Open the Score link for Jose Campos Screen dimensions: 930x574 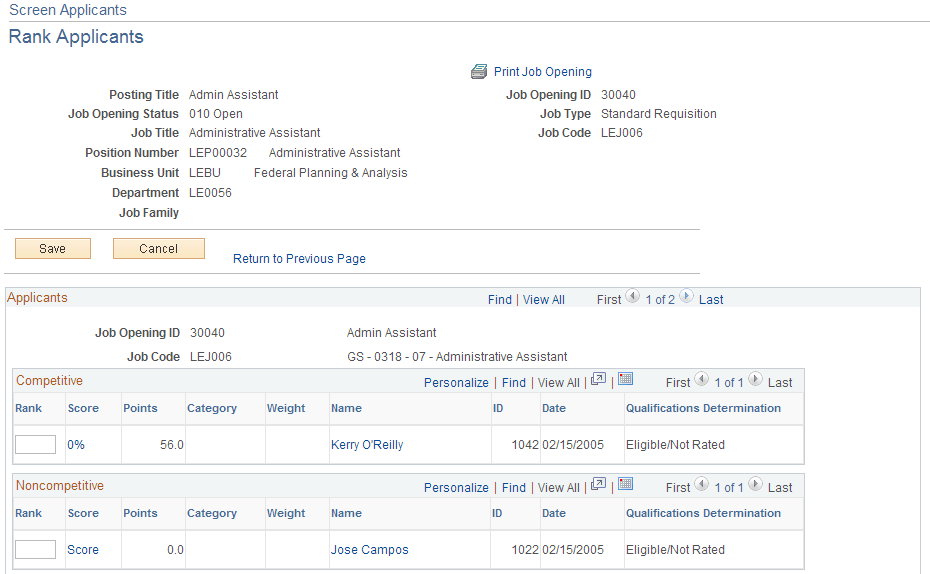pos(82,550)
